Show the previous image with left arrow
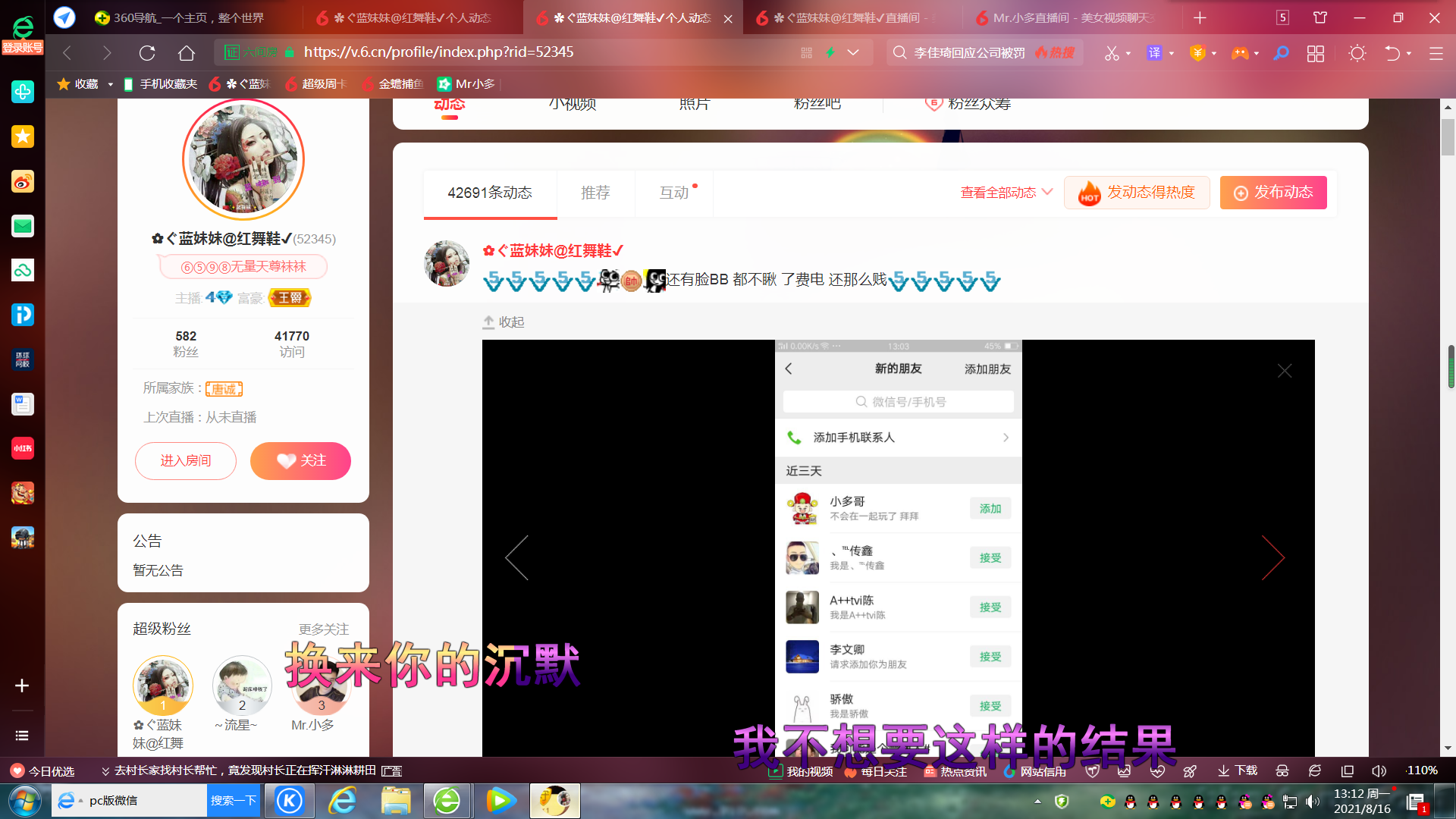Screen dimensions: 1456x819 coord(516,558)
